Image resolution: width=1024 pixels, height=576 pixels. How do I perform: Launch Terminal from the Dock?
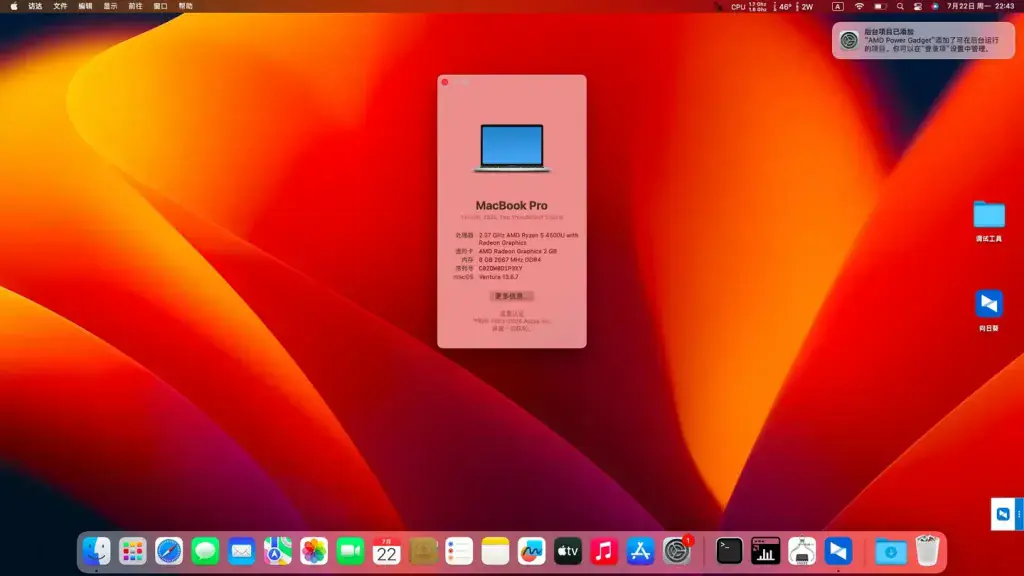pyautogui.click(x=729, y=552)
